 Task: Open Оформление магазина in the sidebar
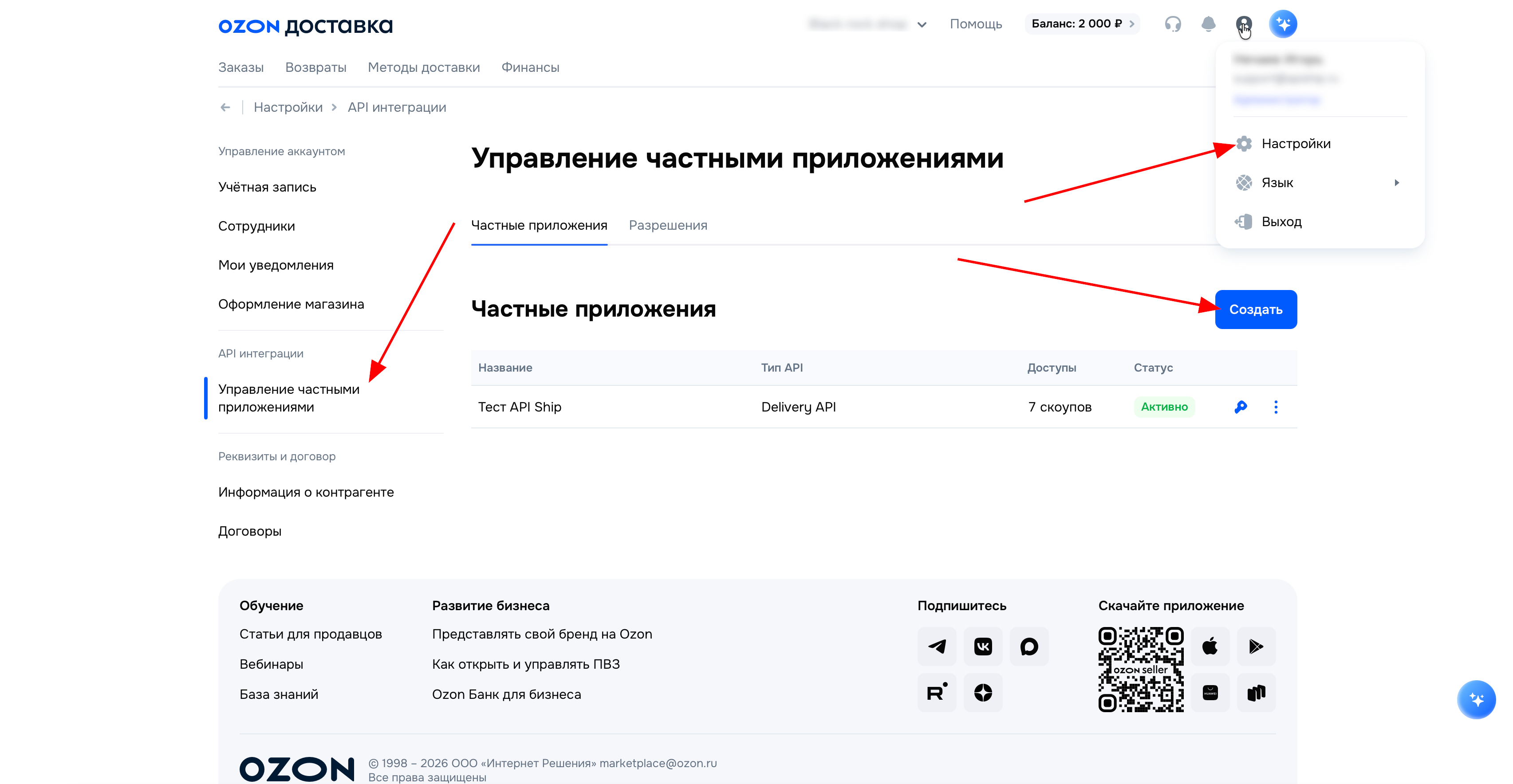(292, 305)
